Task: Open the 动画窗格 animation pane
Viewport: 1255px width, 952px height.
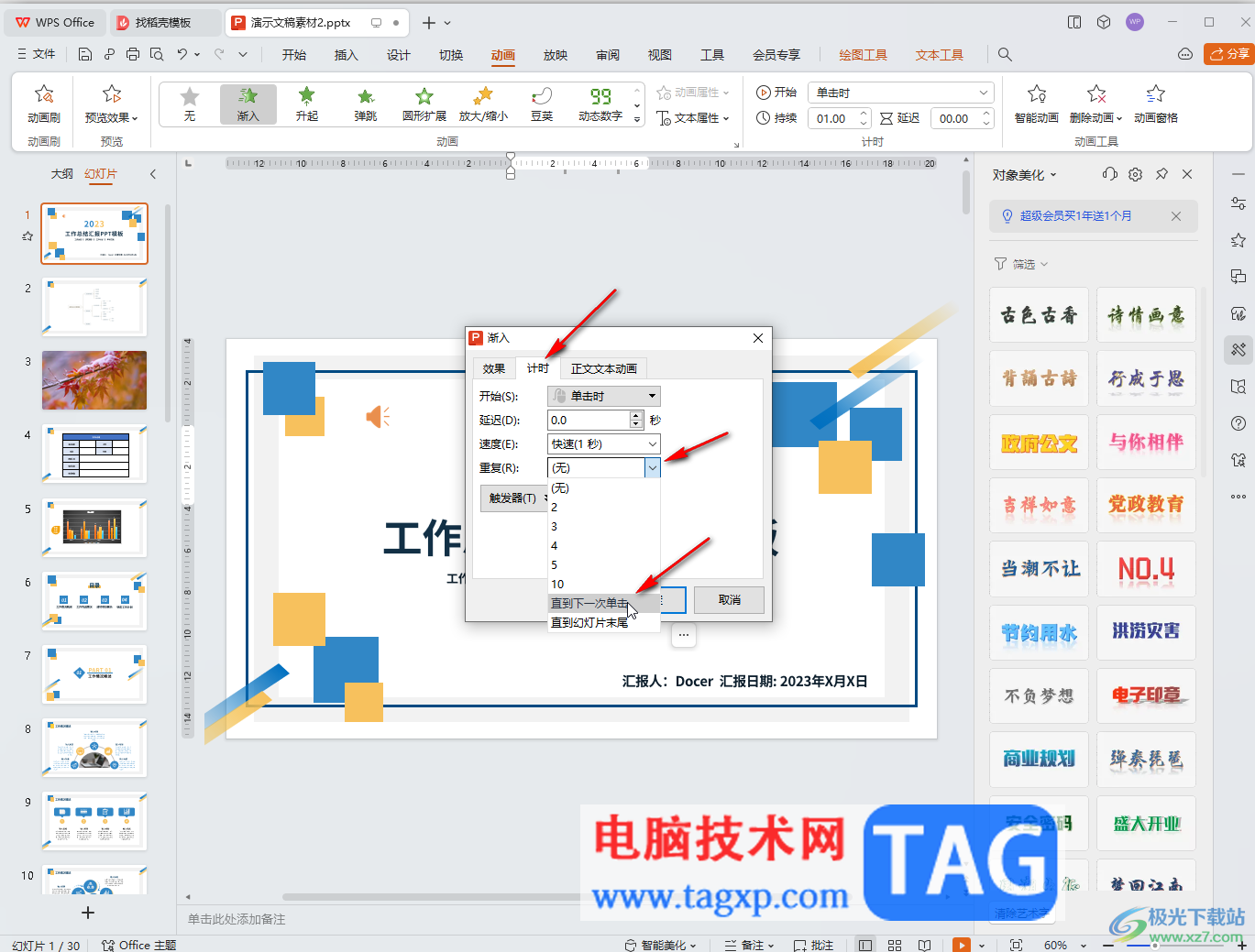Action: [x=1155, y=104]
